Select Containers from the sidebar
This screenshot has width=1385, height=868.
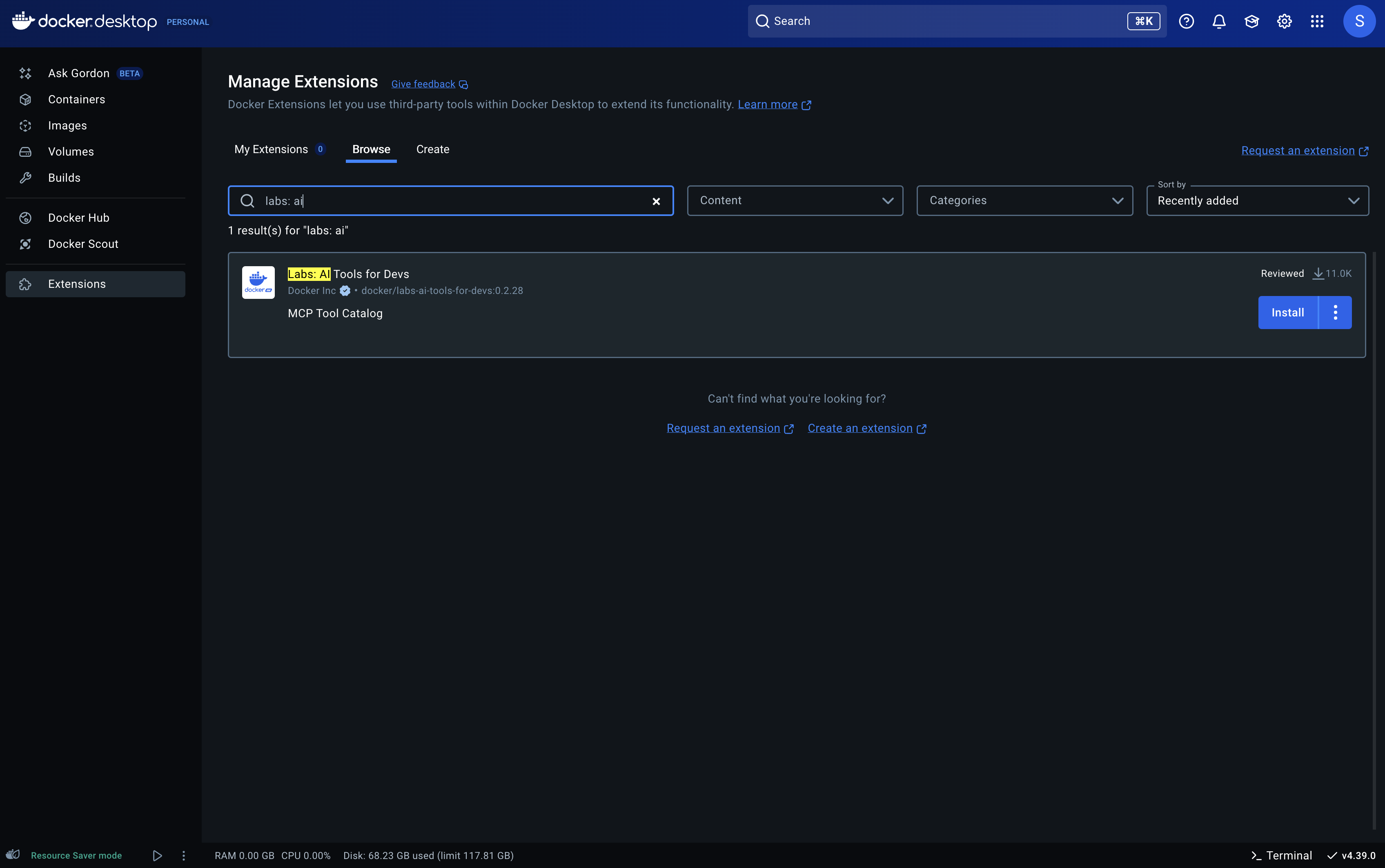coord(76,99)
